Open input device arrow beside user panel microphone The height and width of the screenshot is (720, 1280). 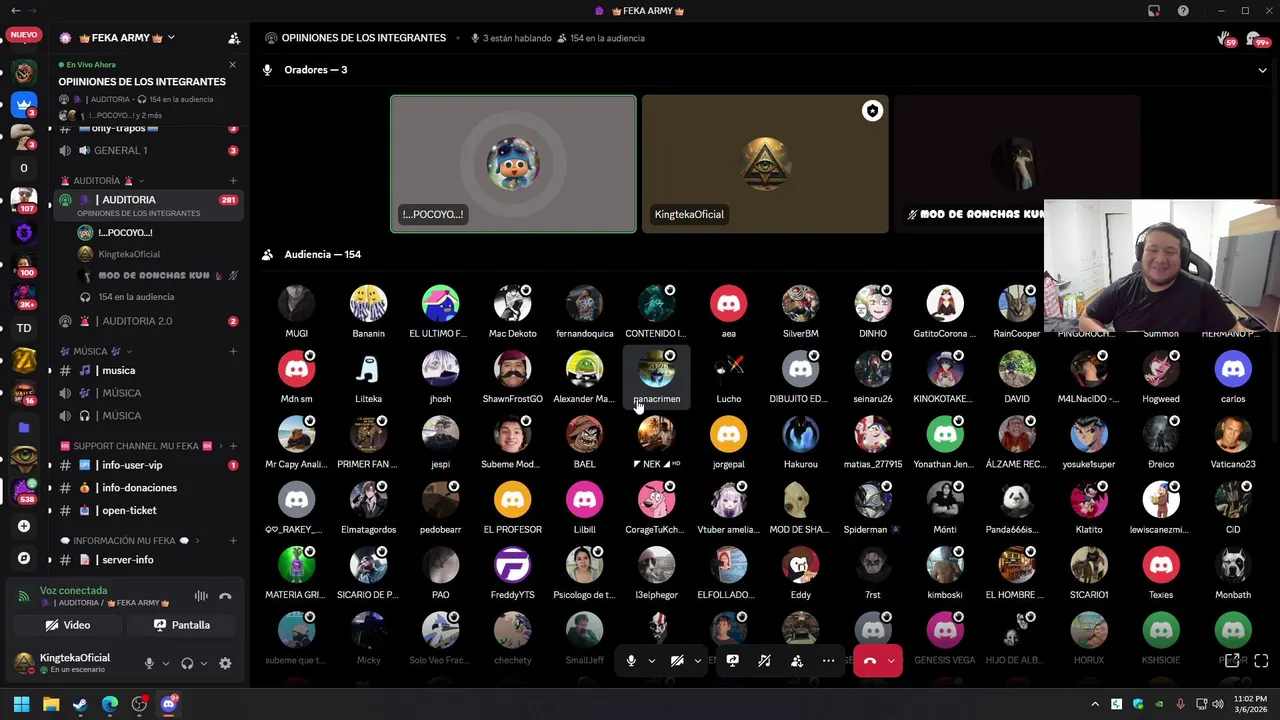point(165,663)
